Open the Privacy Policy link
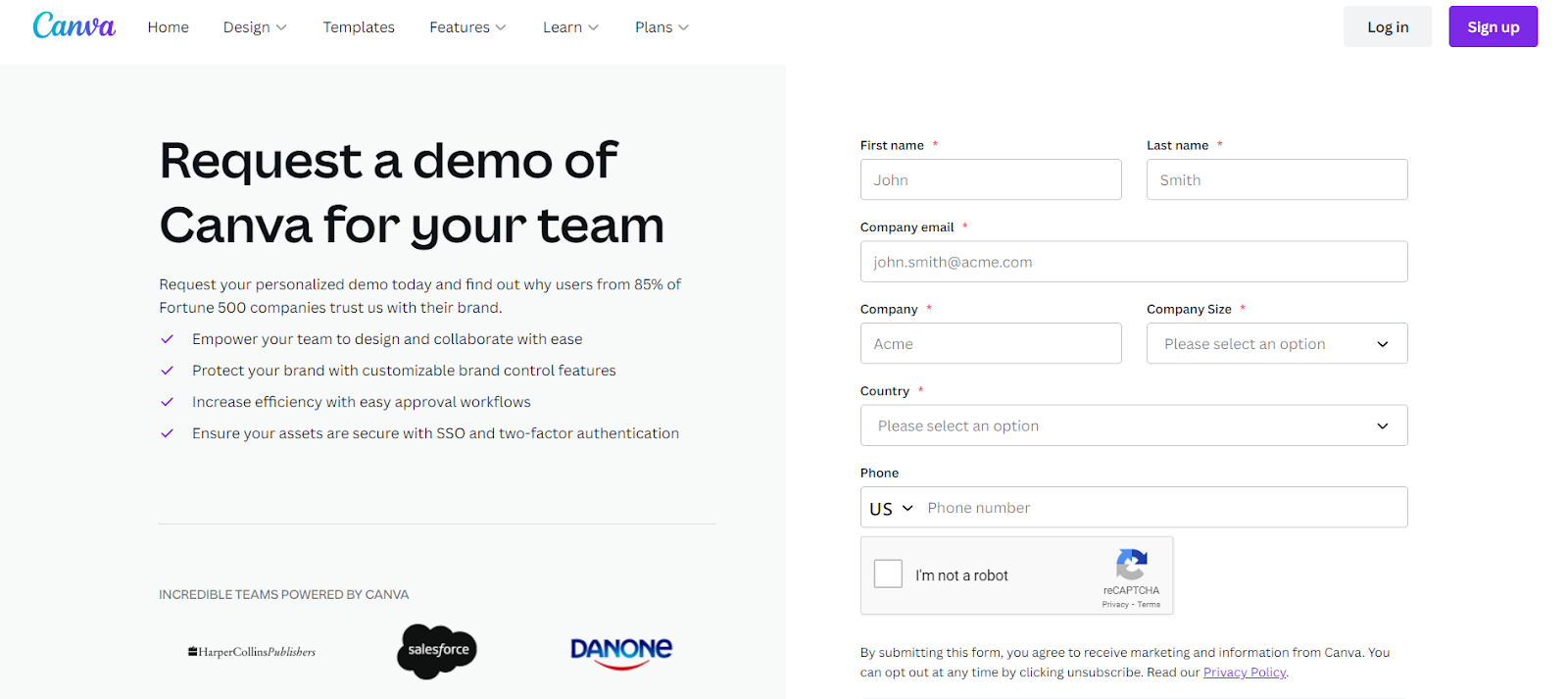The width and height of the screenshot is (1568, 699). 1245,673
